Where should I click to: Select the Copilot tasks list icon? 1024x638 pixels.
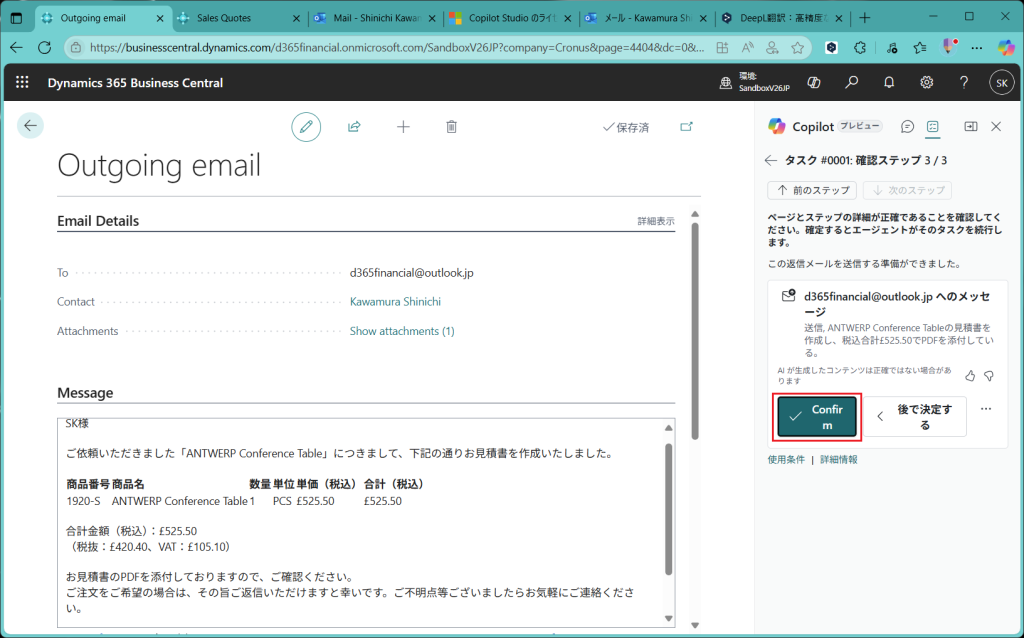click(x=933, y=127)
